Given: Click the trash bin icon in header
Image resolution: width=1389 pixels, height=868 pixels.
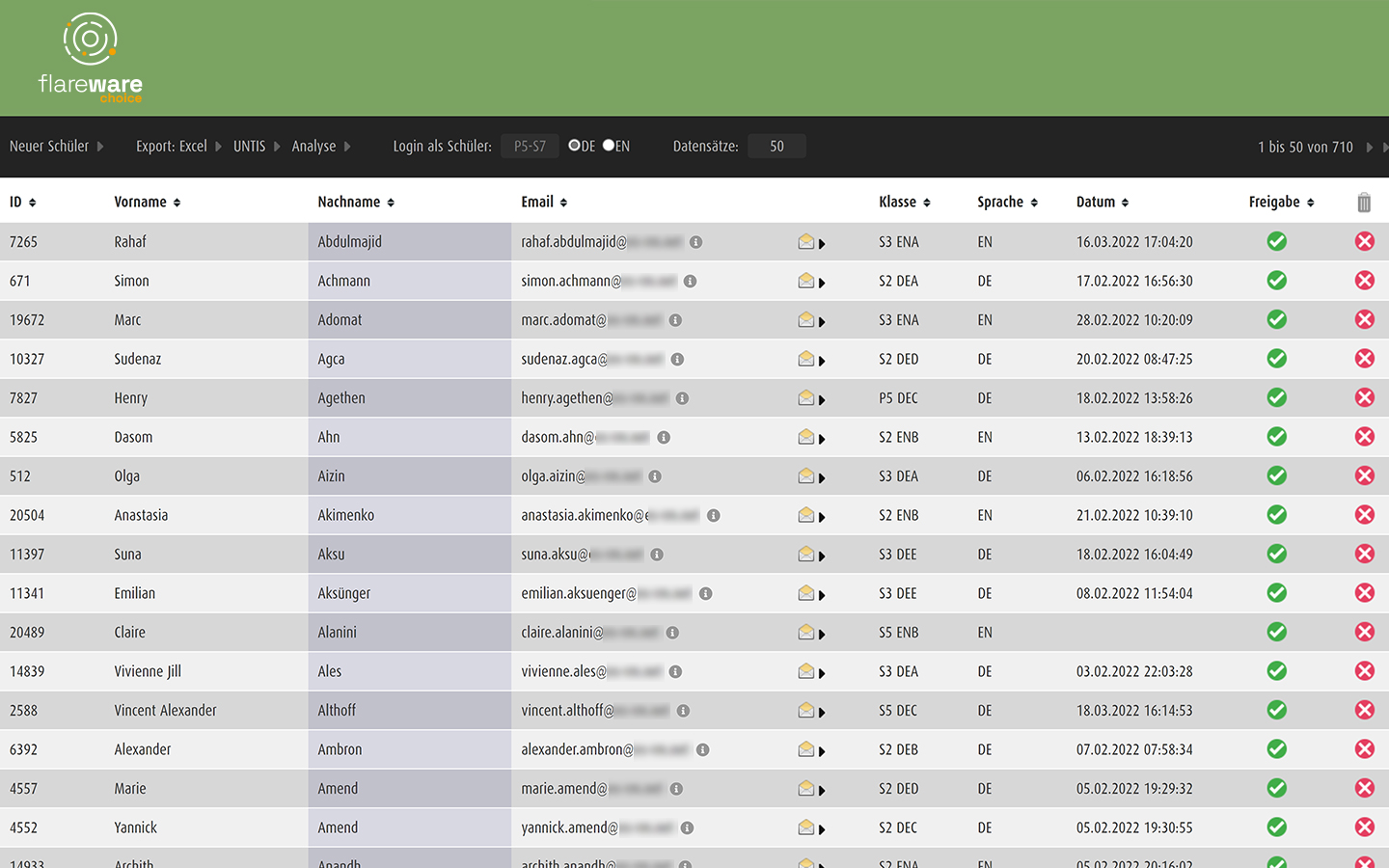Looking at the screenshot, I should (1364, 203).
